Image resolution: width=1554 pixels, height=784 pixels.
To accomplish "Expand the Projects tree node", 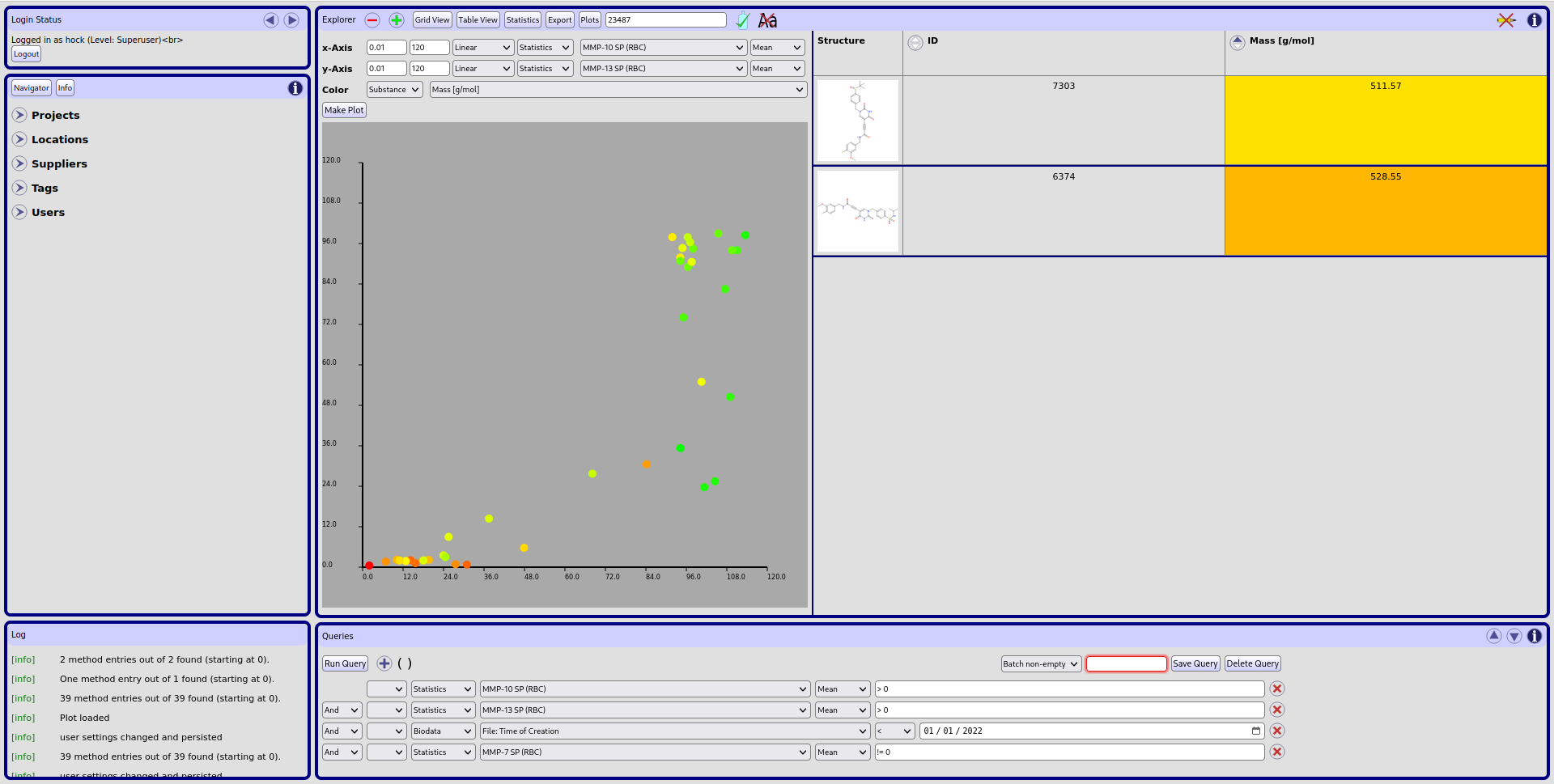I will click(20, 115).
